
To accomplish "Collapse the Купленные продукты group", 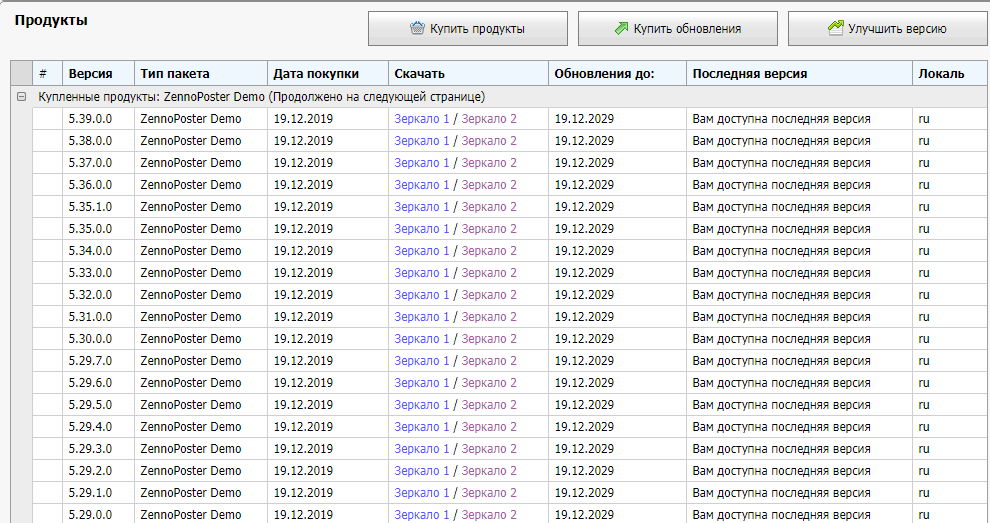I will coord(21,97).
